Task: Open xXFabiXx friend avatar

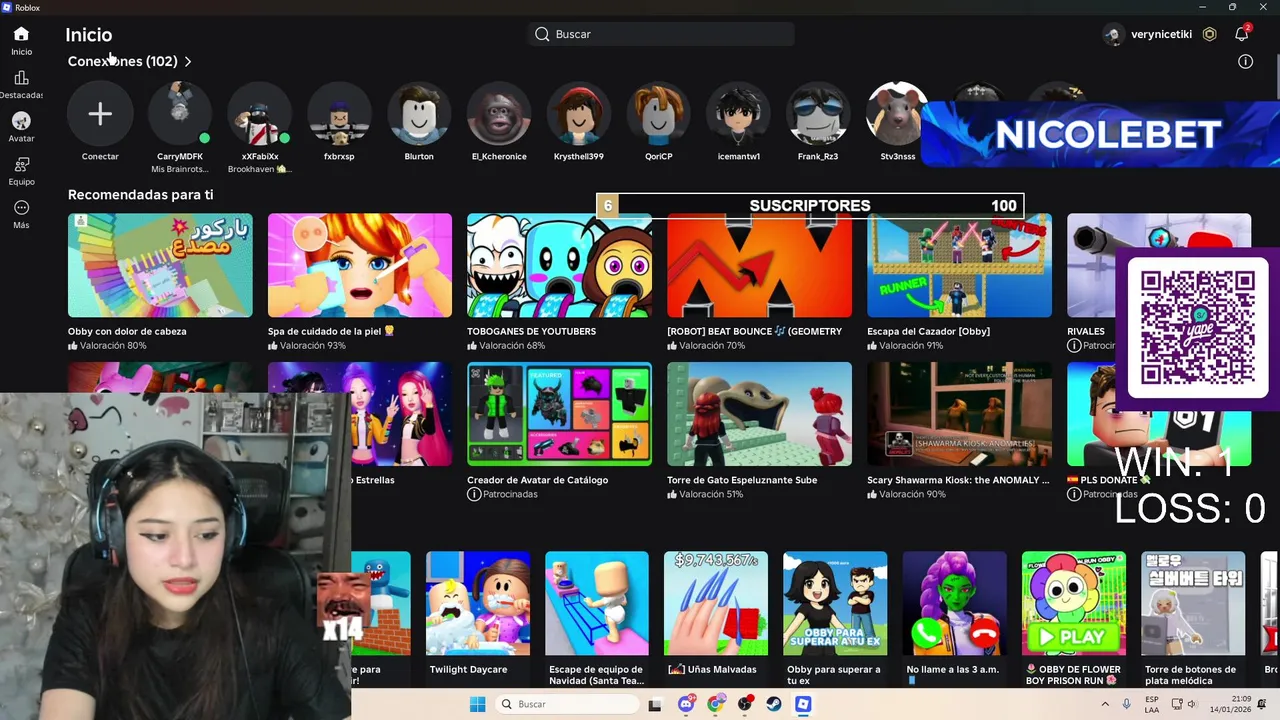Action: 259,114
